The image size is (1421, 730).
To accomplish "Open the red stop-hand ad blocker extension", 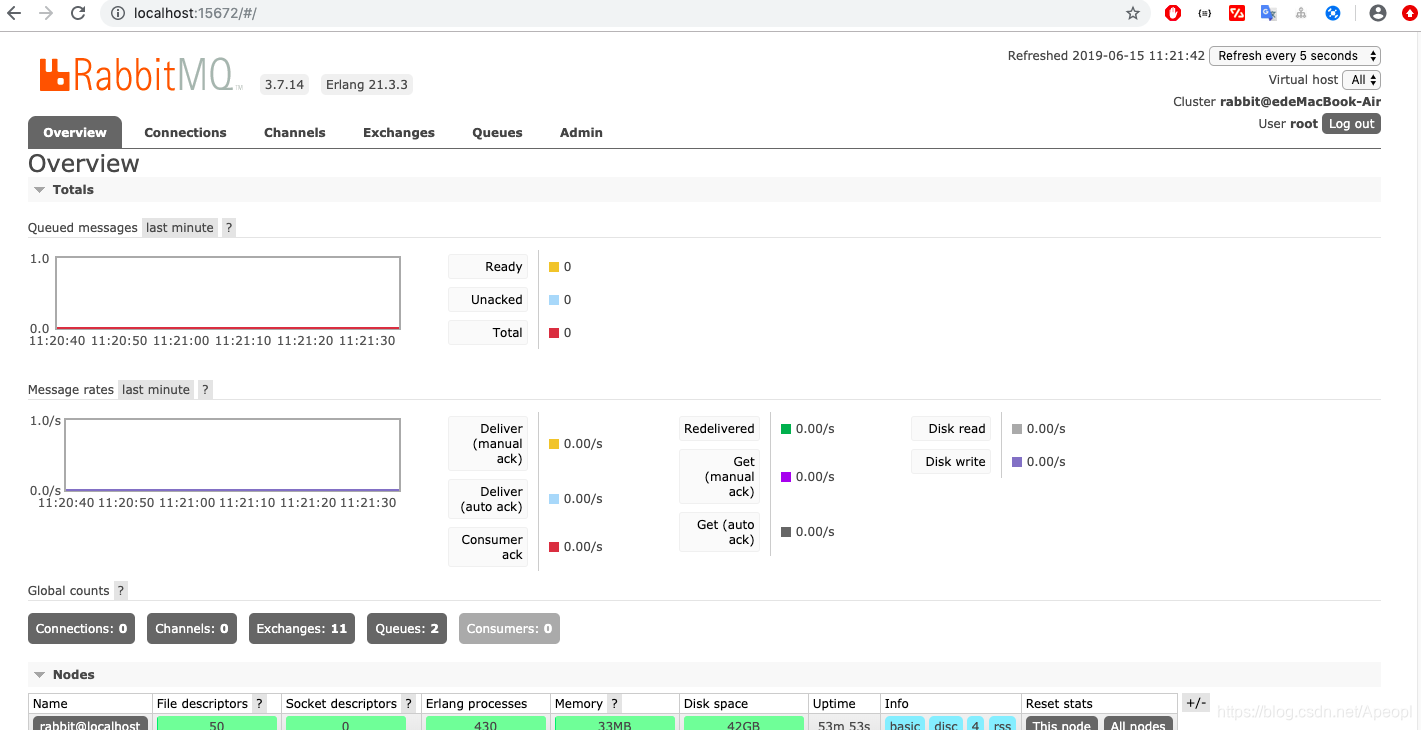I will click(1173, 13).
